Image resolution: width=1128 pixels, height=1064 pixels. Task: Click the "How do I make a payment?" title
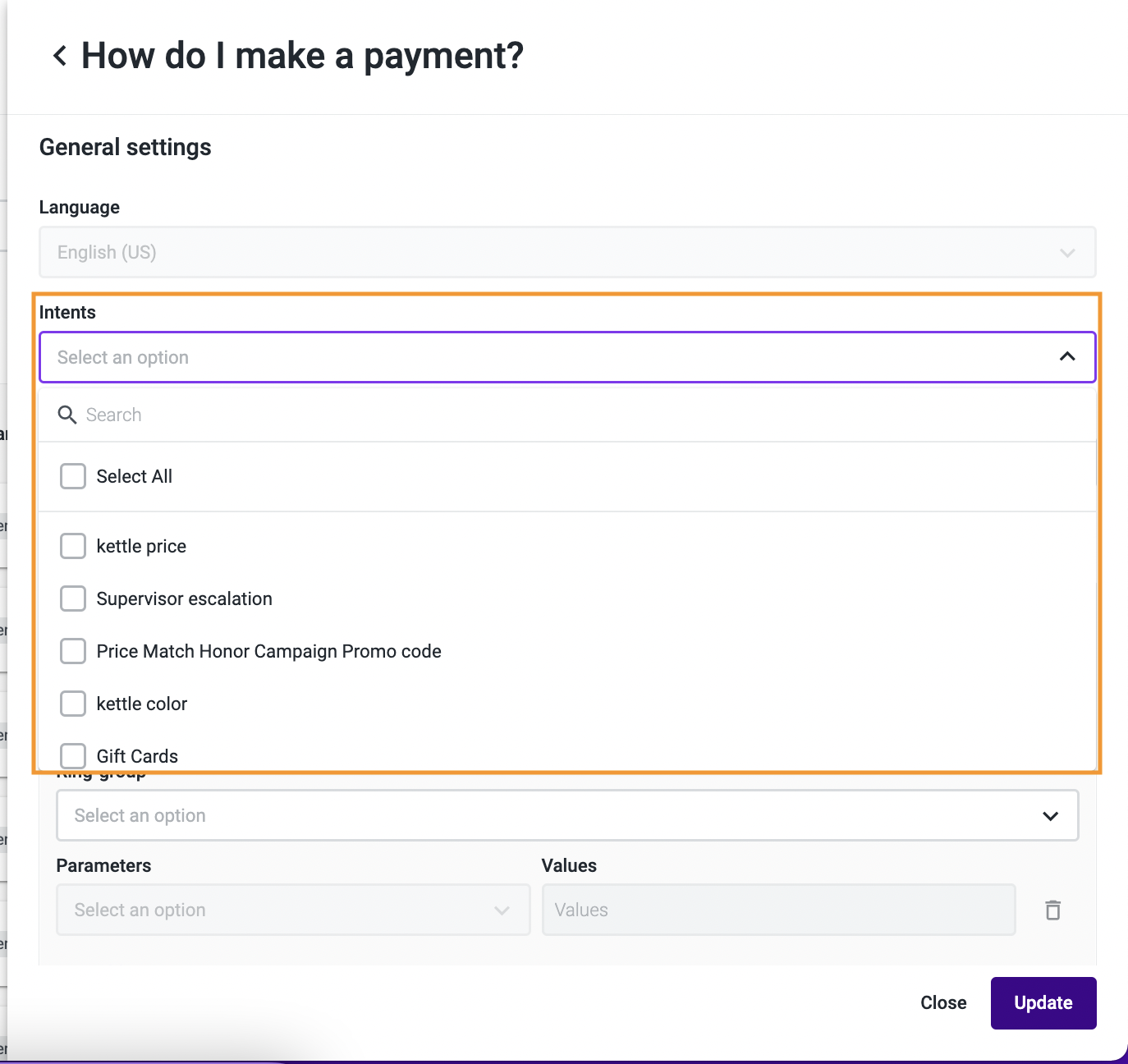pyautogui.click(x=302, y=56)
